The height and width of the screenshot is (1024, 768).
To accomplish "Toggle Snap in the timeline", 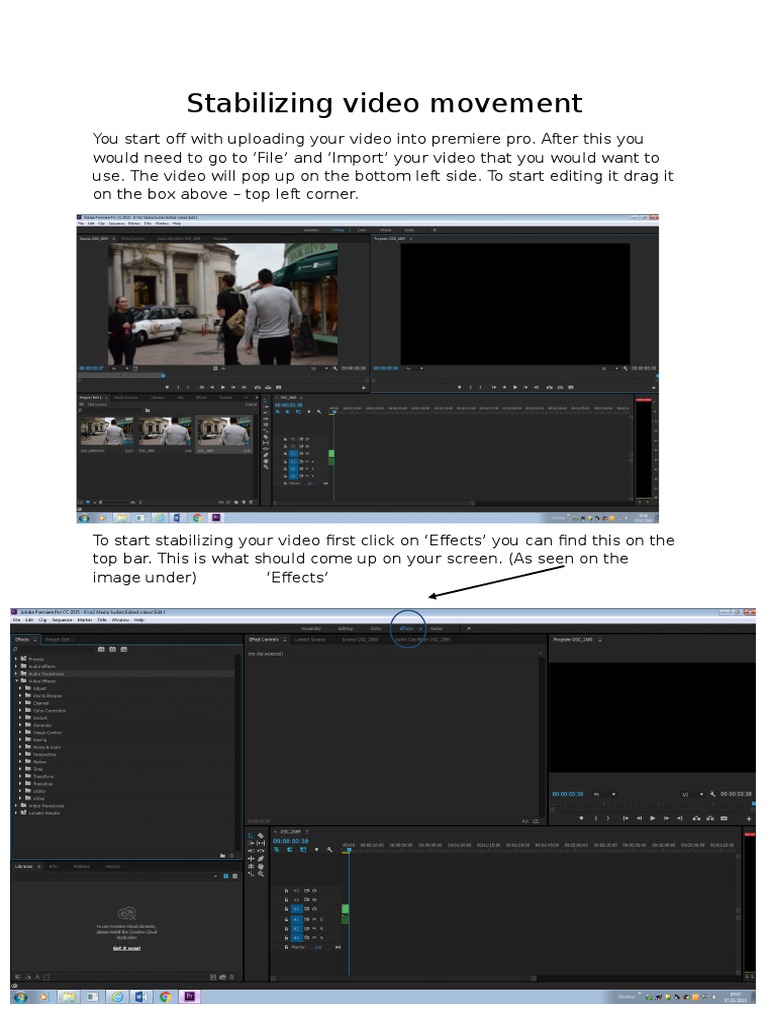I will (x=289, y=850).
